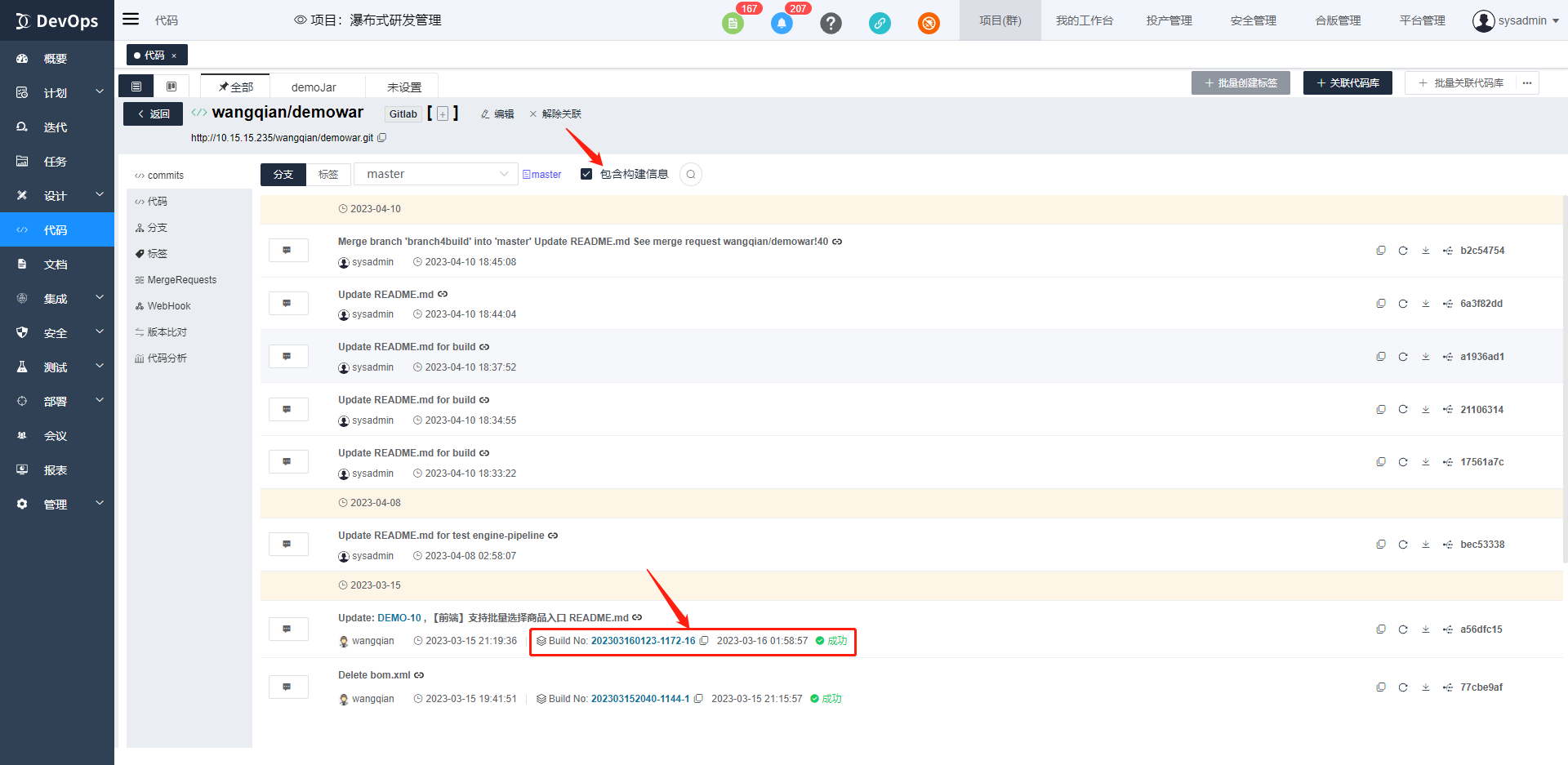Open the help question mark icon
Image resolution: width=1568 pixels, height=765 pixels.
pos(831,23)
